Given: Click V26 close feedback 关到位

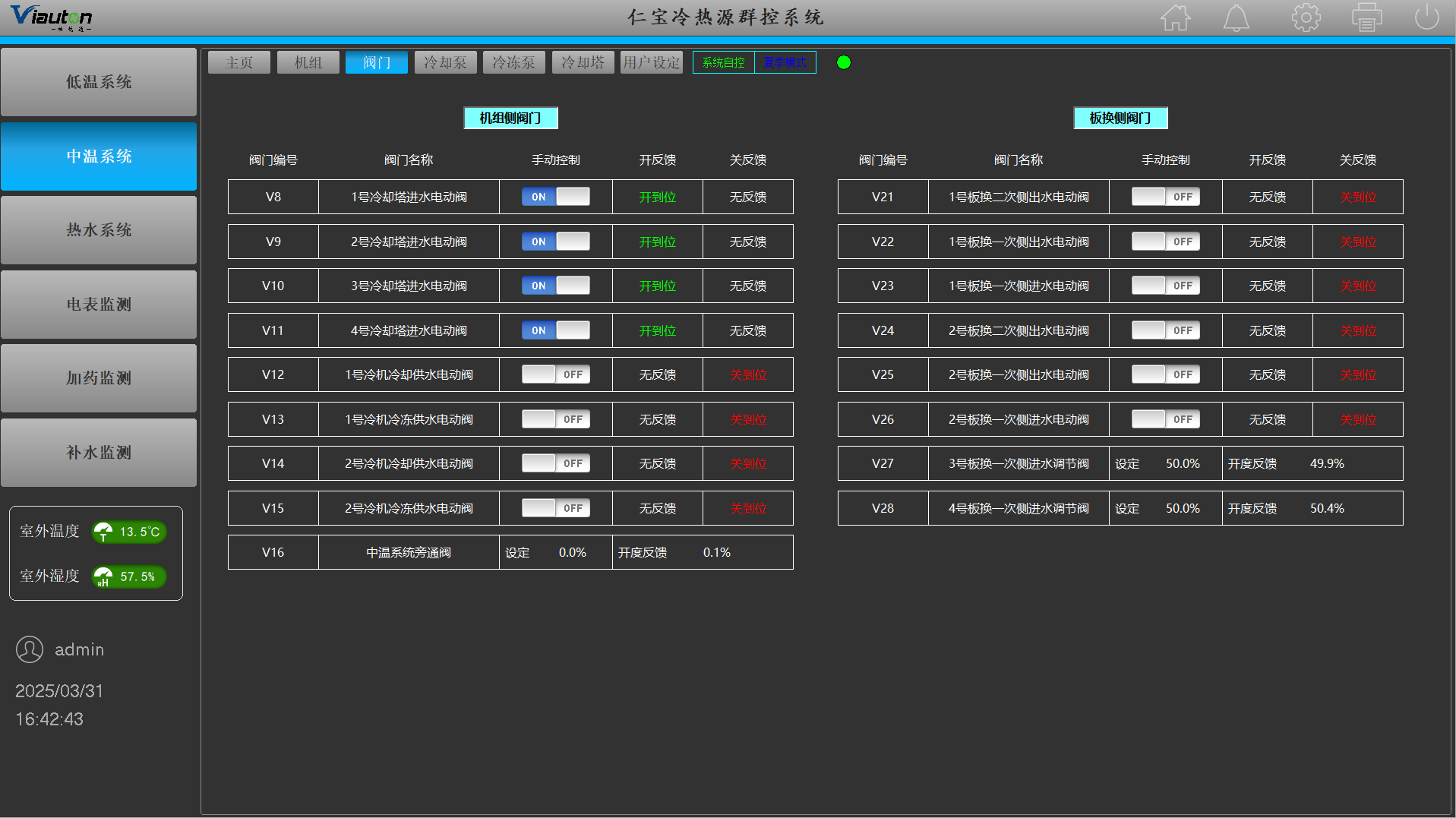Looking at the screenshot, I should [1358, 419].
